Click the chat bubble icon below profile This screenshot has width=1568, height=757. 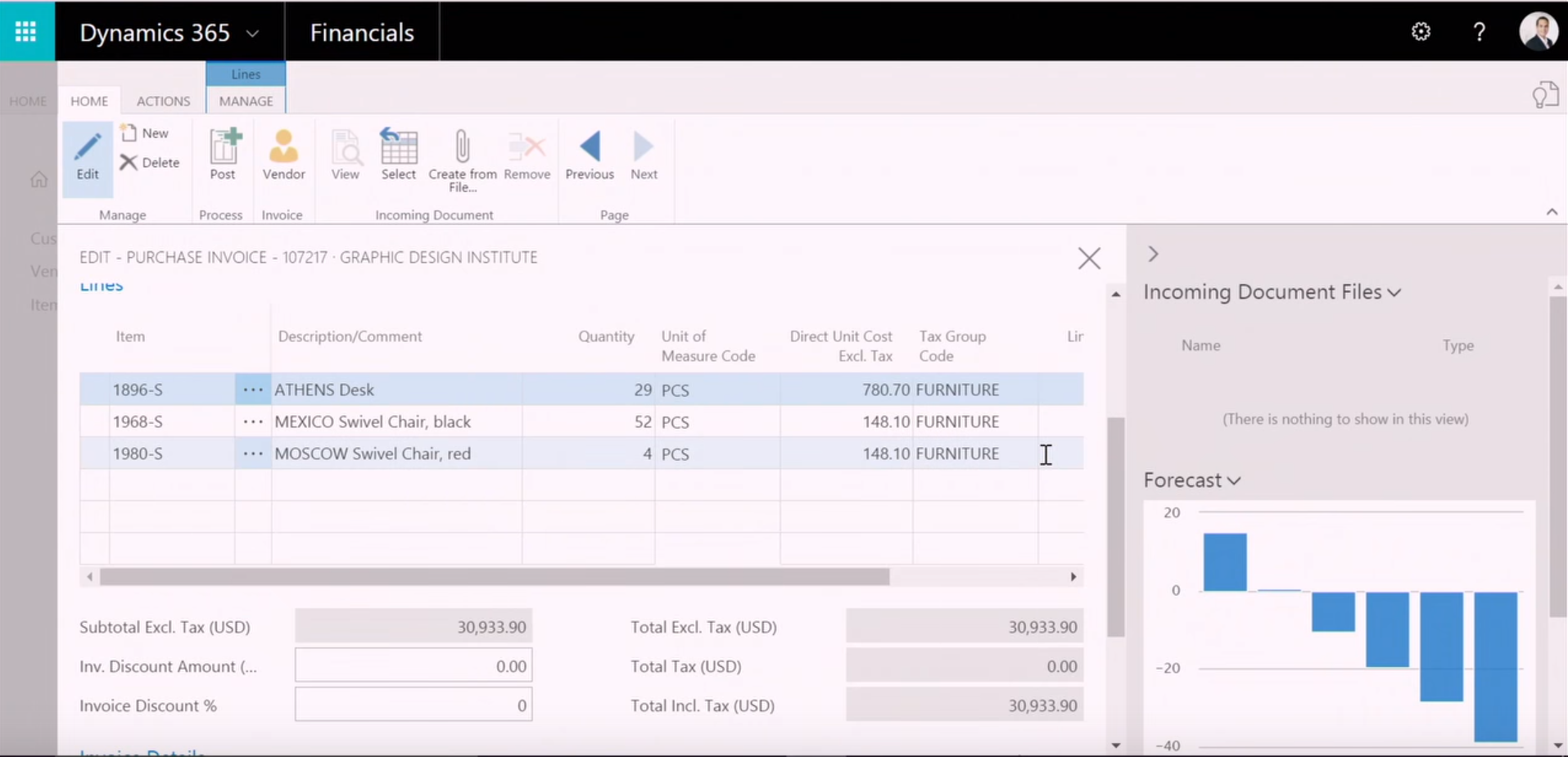[1545, 95]
